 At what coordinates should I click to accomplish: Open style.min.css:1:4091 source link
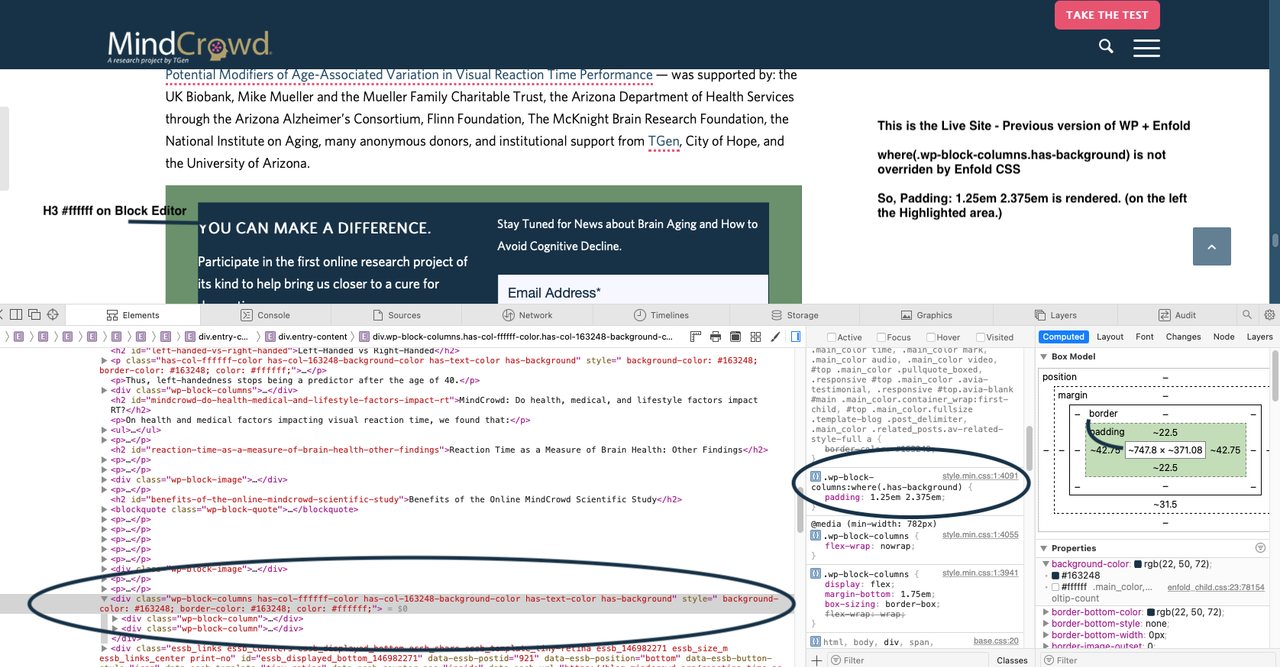(x=980, y=476)
